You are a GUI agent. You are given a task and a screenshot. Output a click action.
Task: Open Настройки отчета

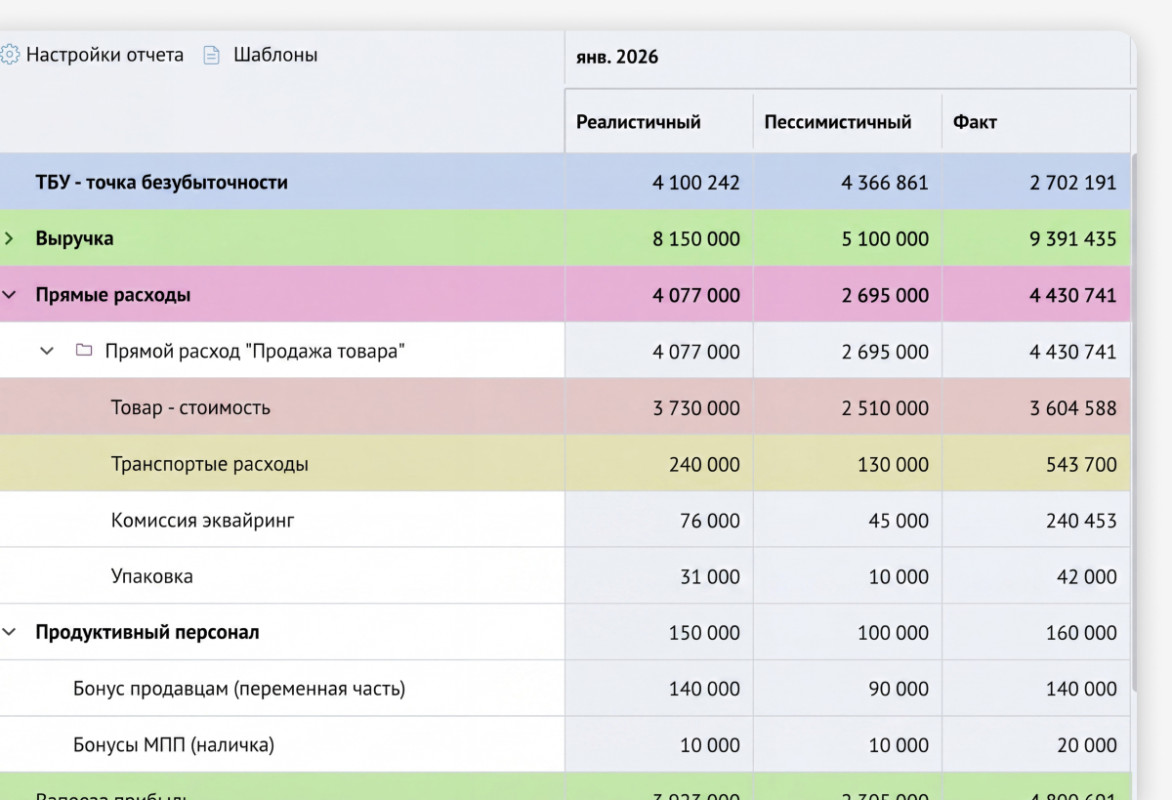(105, 55)
